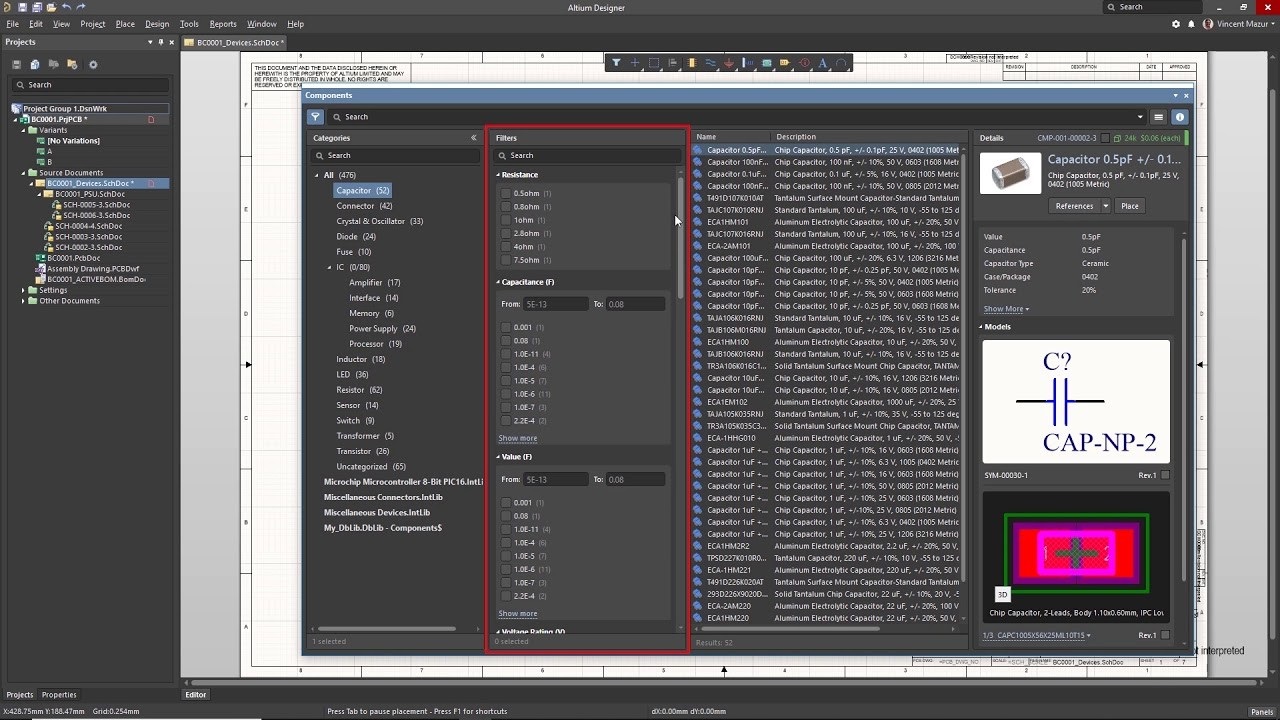The image size is (1280, 720).
Task: Click Show more under Capacitance (F)
Action: click(518, 438)
